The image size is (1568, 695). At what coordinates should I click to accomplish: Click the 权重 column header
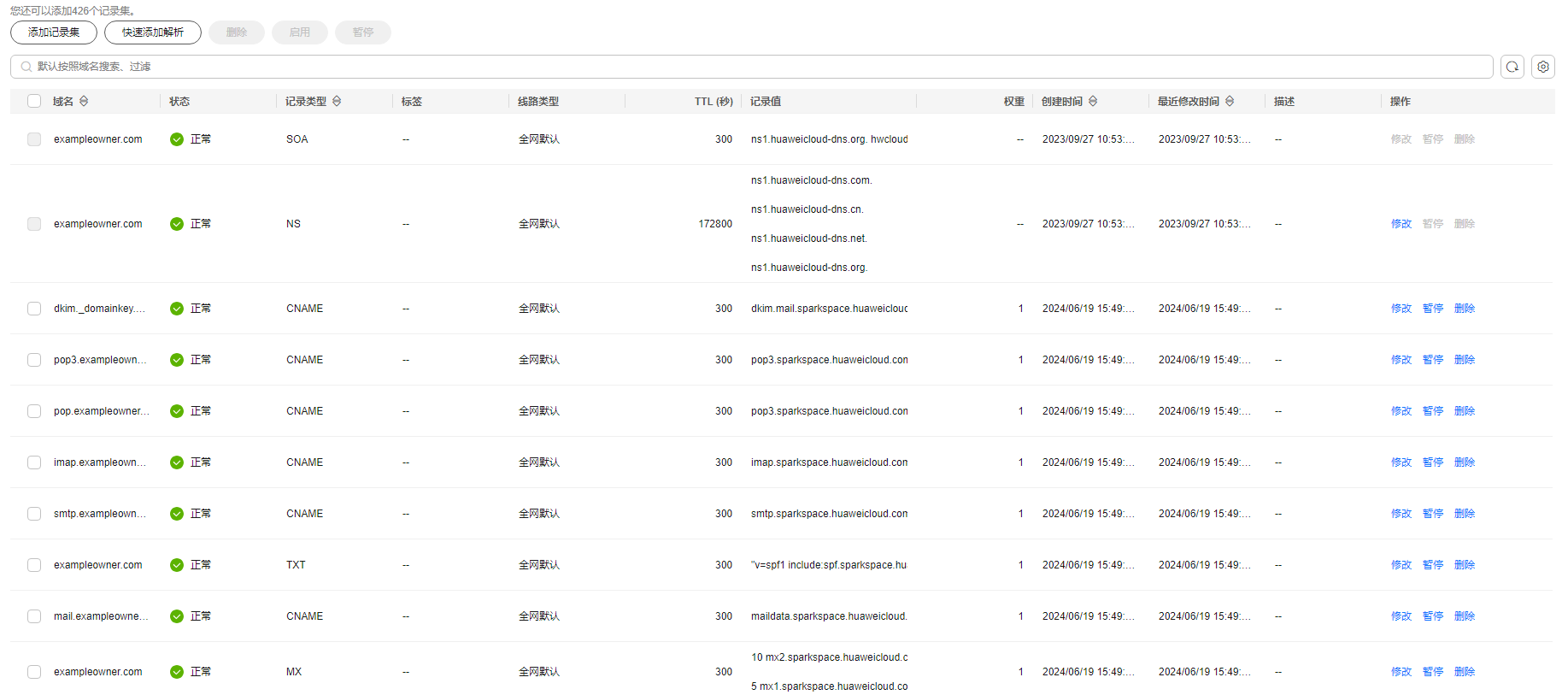[x=1014, y=102]
